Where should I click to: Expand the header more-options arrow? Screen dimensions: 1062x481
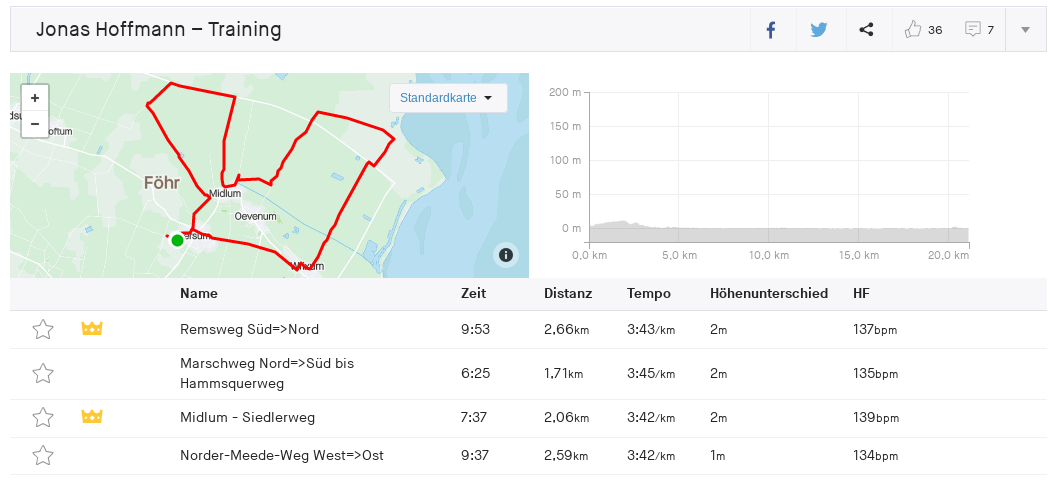(1025, 30)
